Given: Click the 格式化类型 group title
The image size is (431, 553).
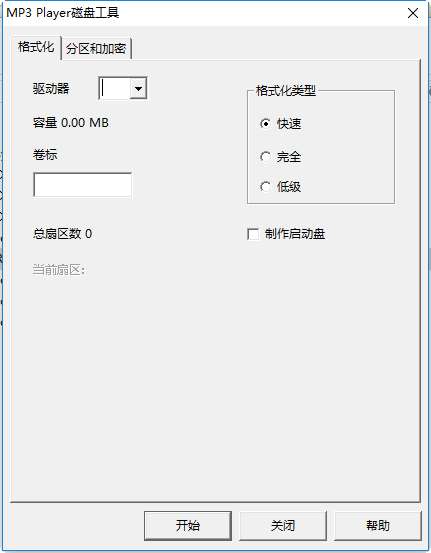Looking at the screenshot, I should point(286,91).
